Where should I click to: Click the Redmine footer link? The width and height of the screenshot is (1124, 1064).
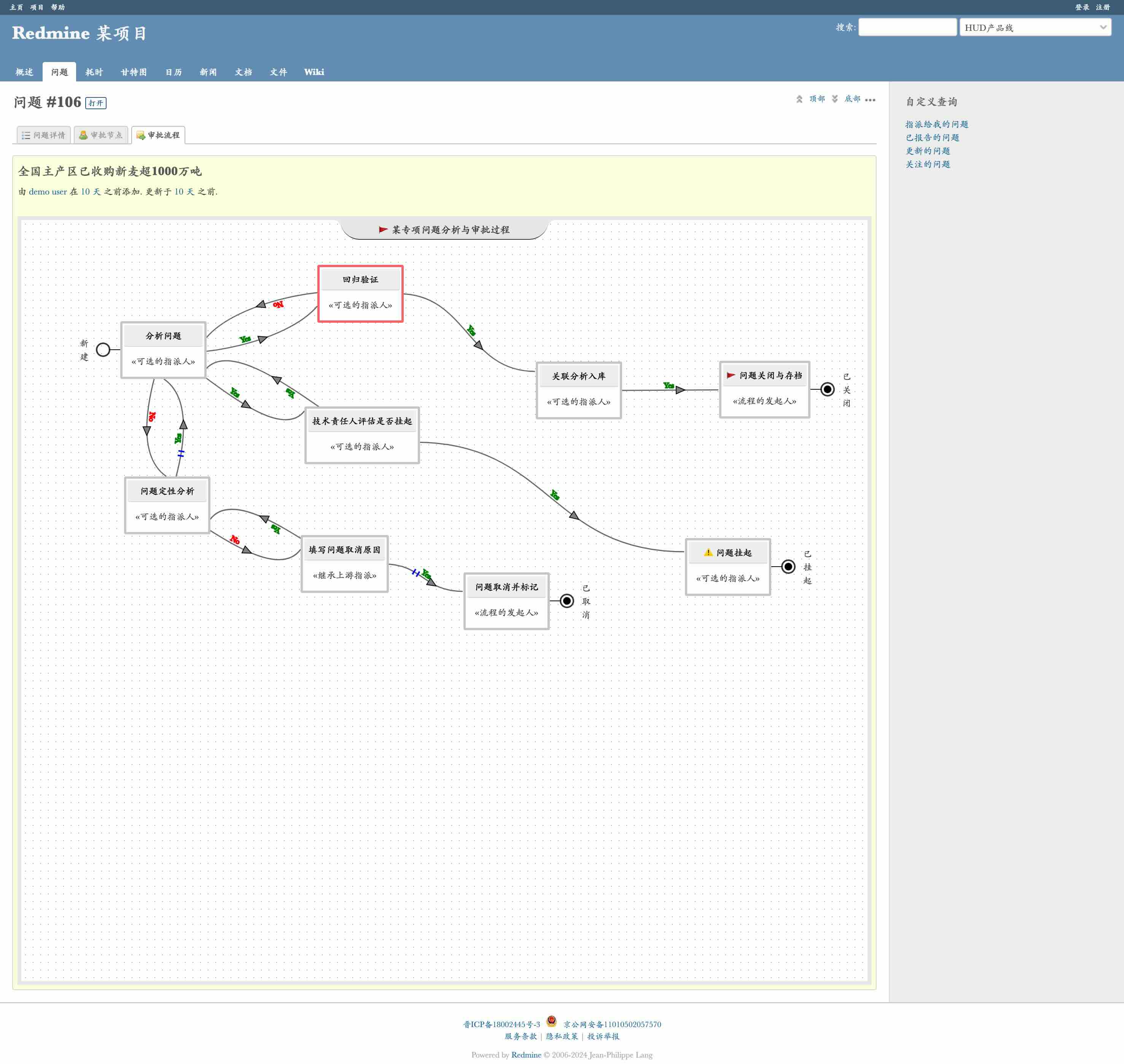[526, 1055]
